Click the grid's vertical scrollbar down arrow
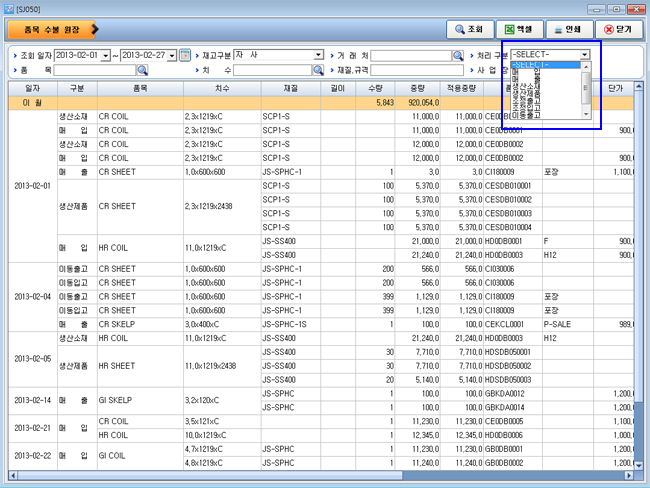Screen dimensions: 650x488 click(639, 466)
